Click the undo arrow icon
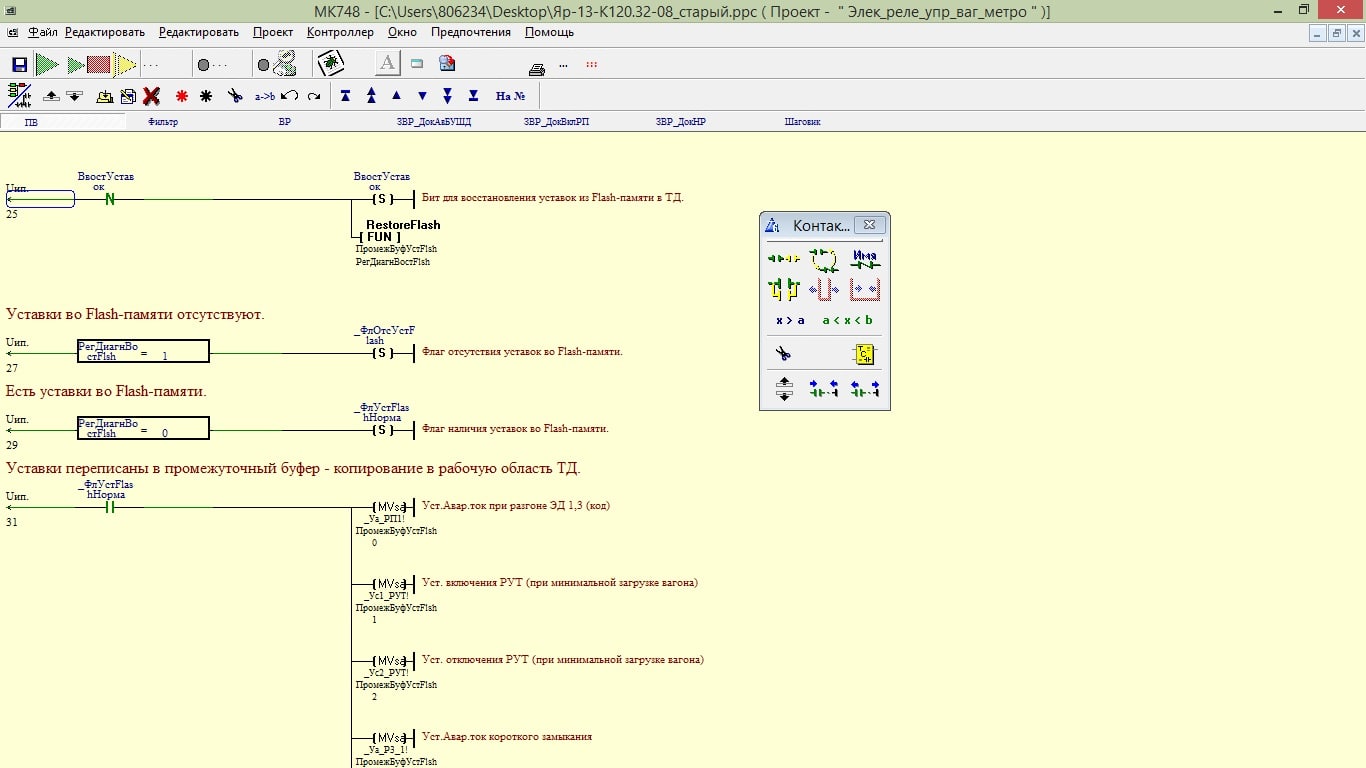The width and height of the screenshot is (1366, 768). click(x=289, y=96)
